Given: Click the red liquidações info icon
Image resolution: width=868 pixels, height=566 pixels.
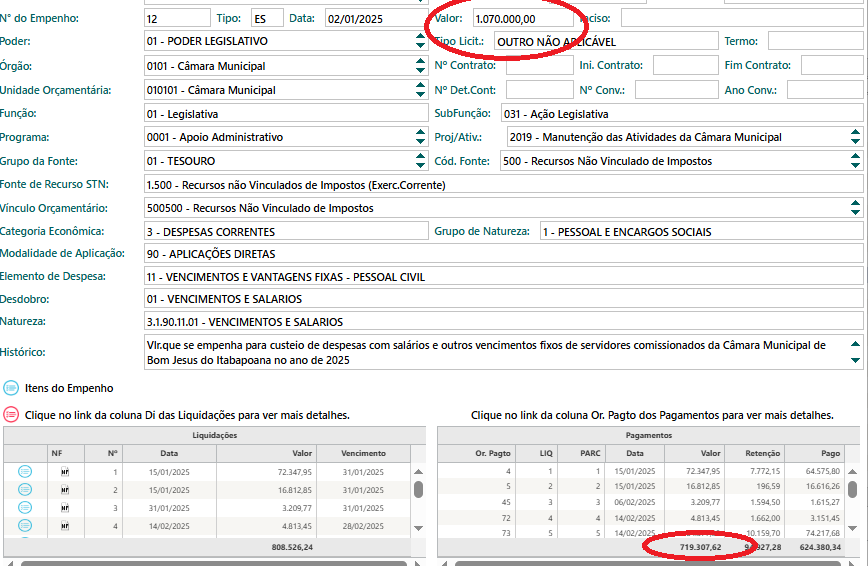Looking at the screenshot, I should 11,414.
